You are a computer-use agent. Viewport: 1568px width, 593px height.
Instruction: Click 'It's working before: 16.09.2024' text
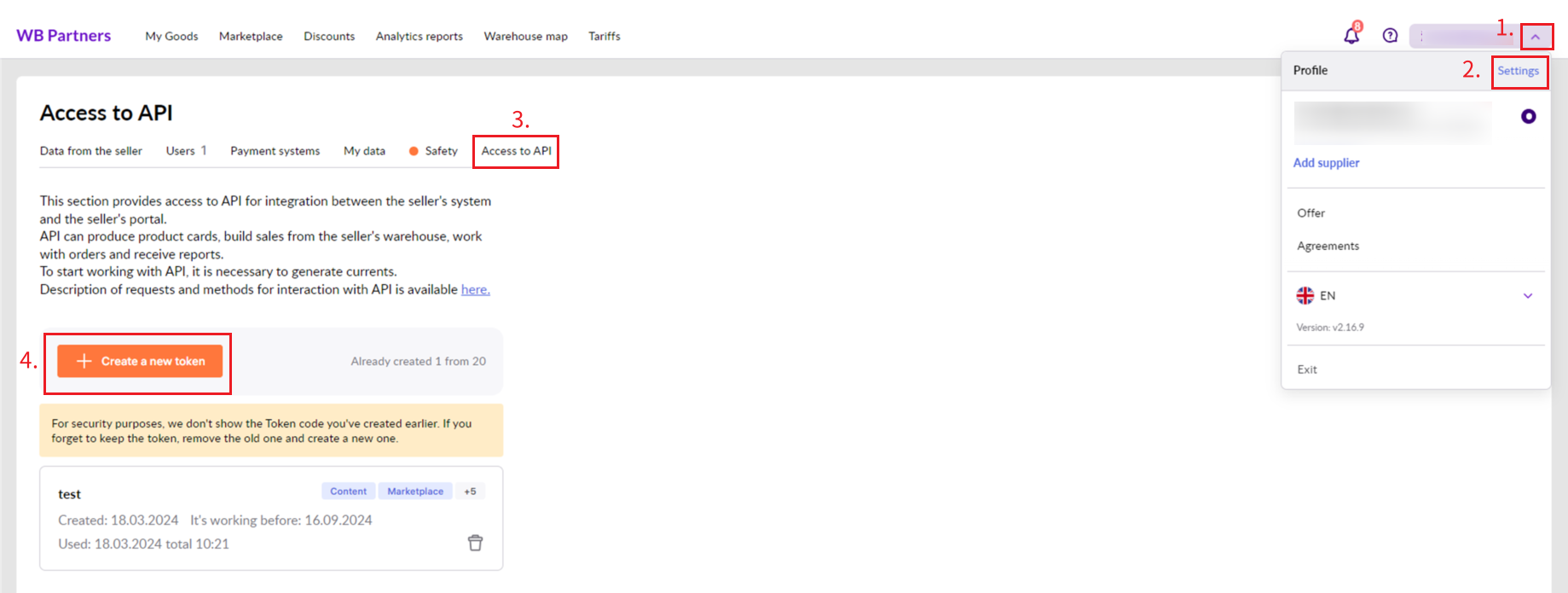[x=281, y=520]
